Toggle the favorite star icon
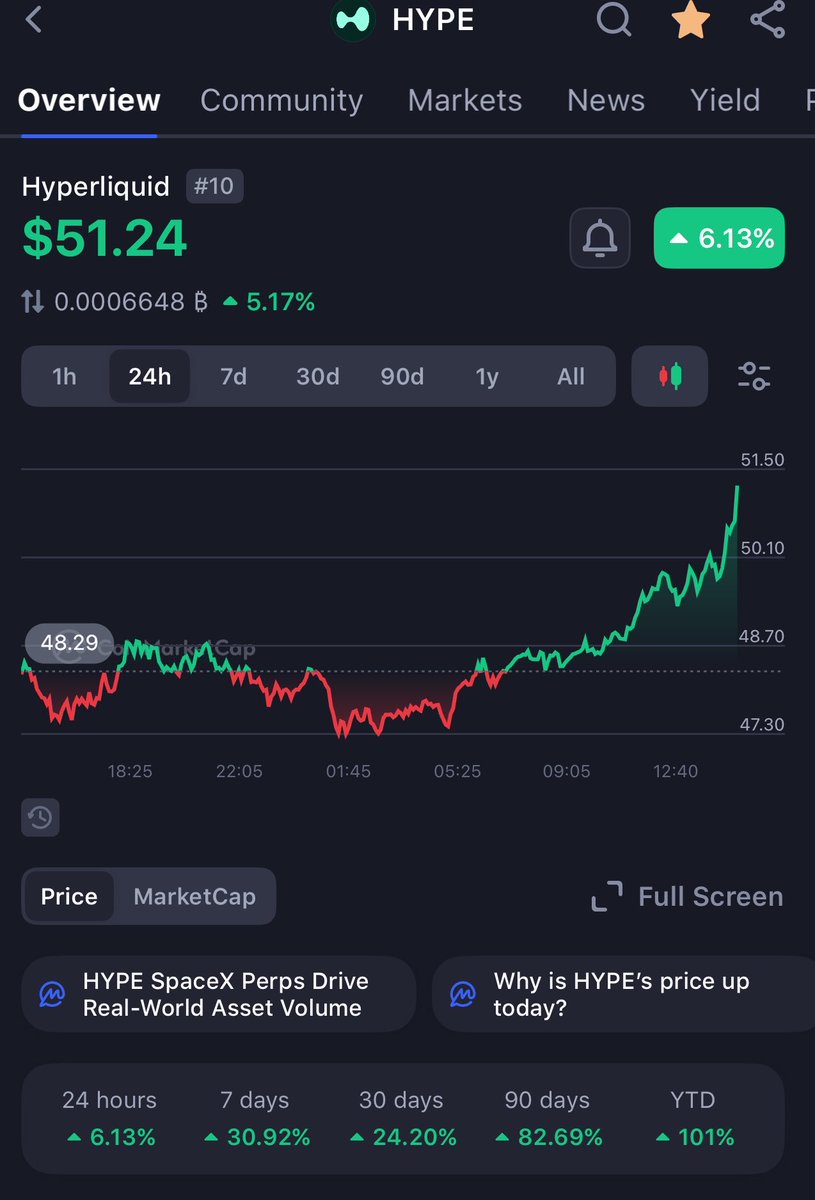Viewport: 815px width, 1200px height. coord(690,20)
